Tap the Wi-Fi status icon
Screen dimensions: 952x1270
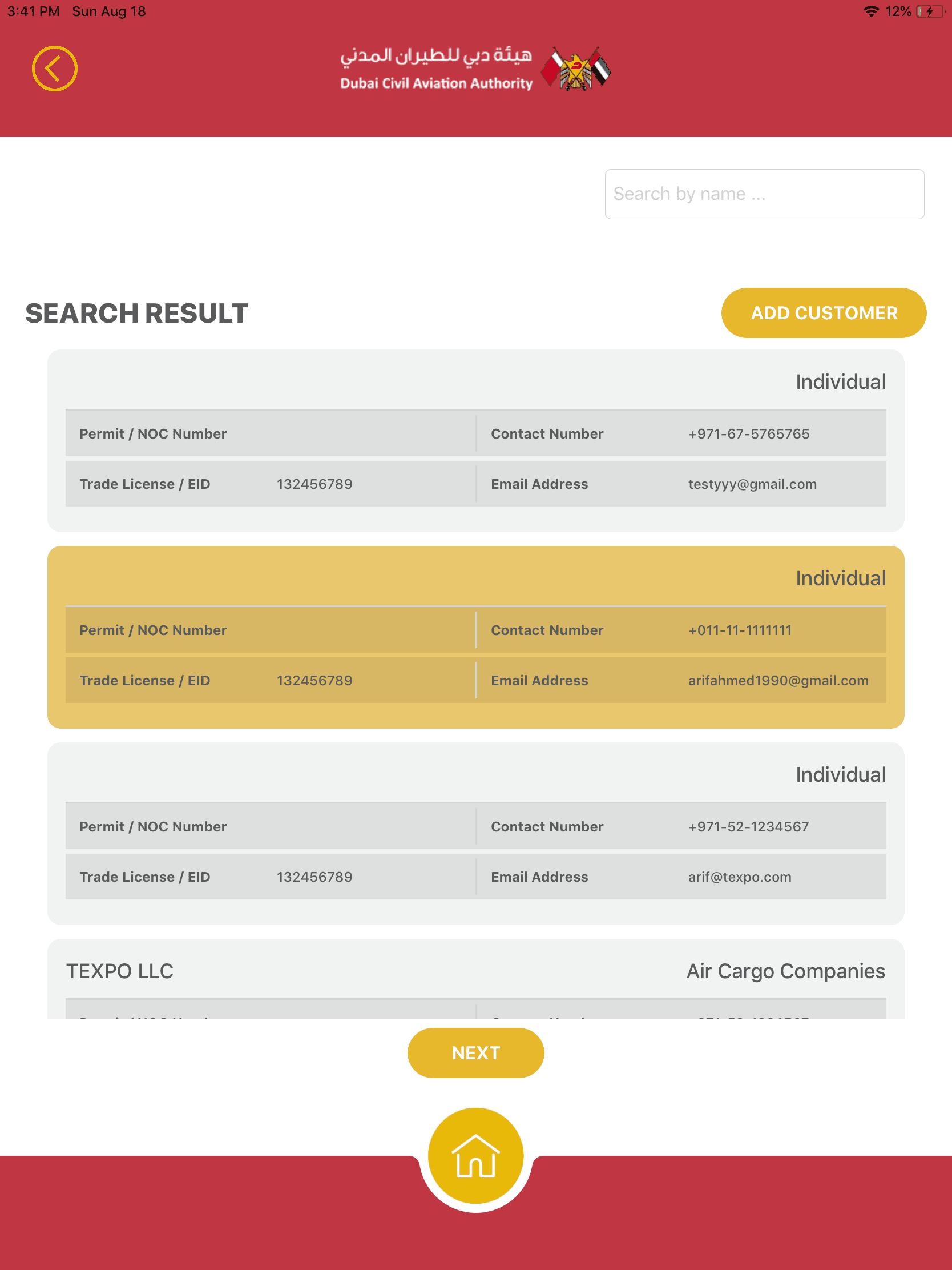(870, 11)
